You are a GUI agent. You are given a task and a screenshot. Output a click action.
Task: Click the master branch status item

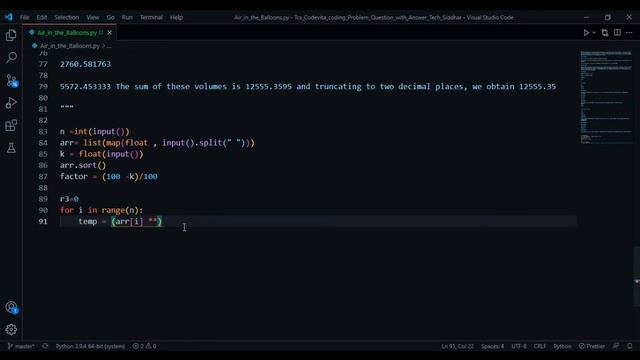point(21,346)
